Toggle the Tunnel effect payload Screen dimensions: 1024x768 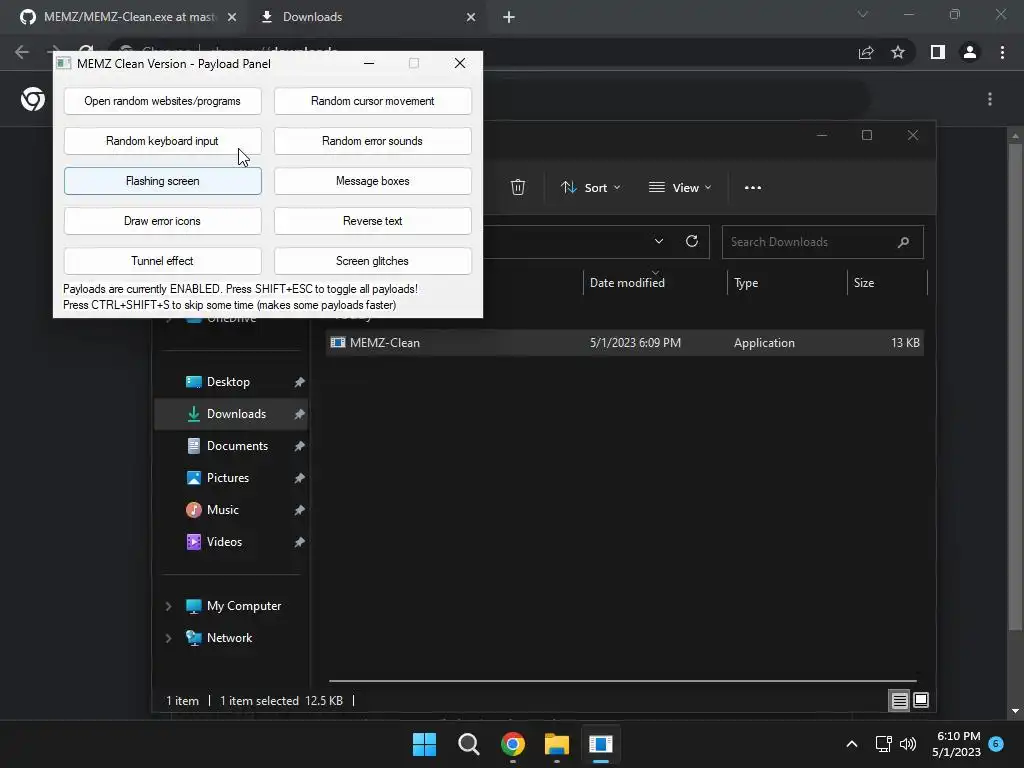pos(163,261)
